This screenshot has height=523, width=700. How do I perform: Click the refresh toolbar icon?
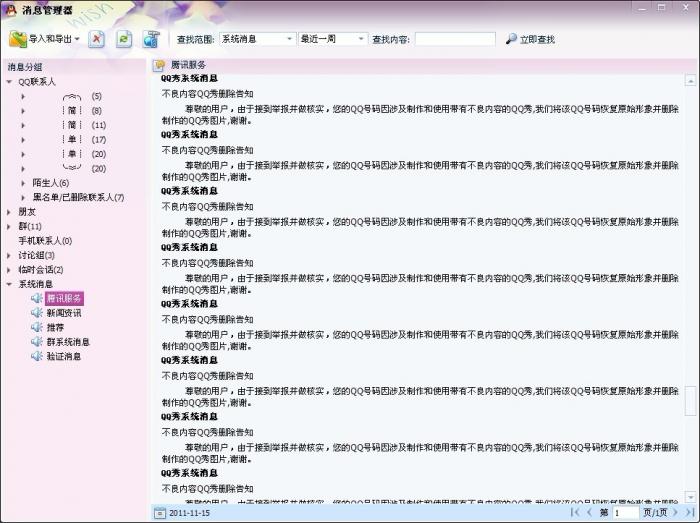pos(124,39)
